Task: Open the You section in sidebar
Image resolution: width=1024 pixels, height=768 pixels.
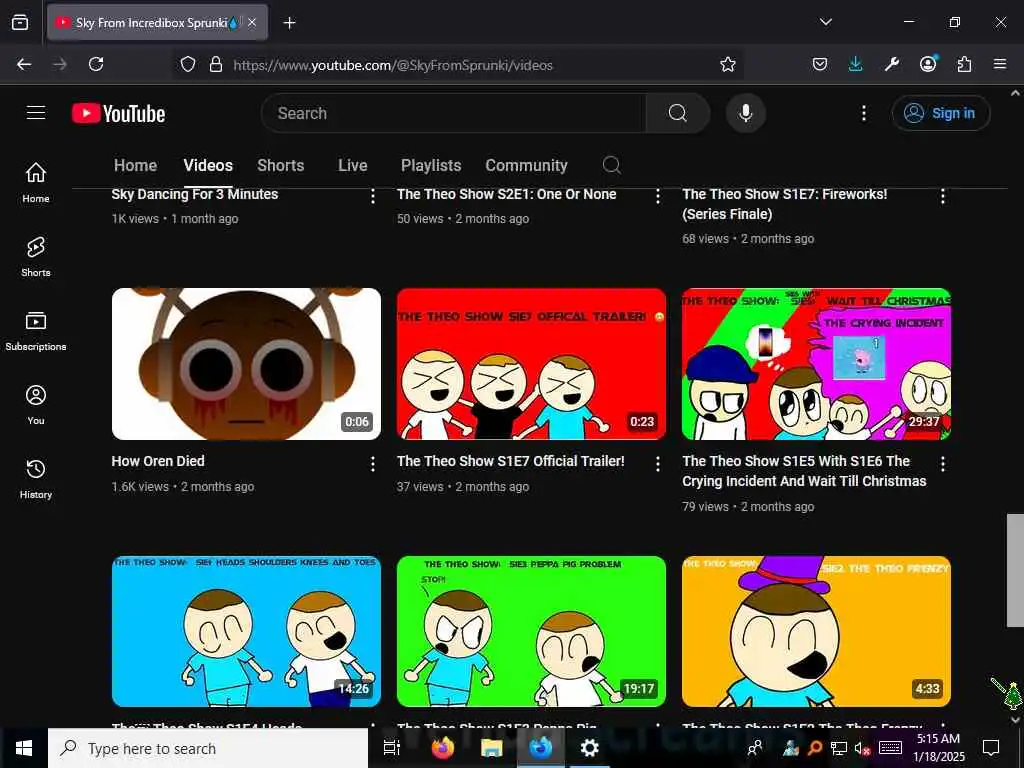Action: 36,405
